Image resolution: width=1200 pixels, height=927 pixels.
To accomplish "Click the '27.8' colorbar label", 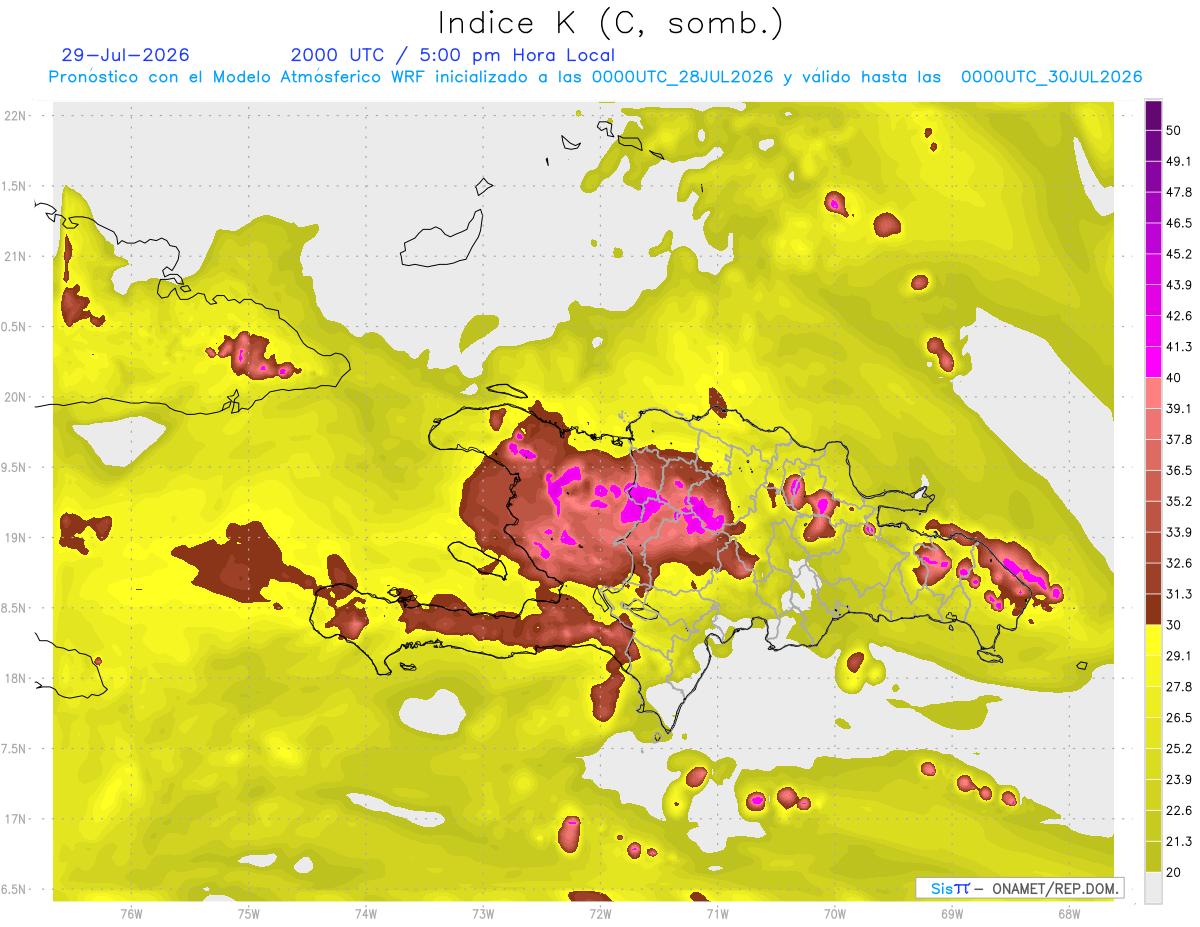I will coord(1179,686).
